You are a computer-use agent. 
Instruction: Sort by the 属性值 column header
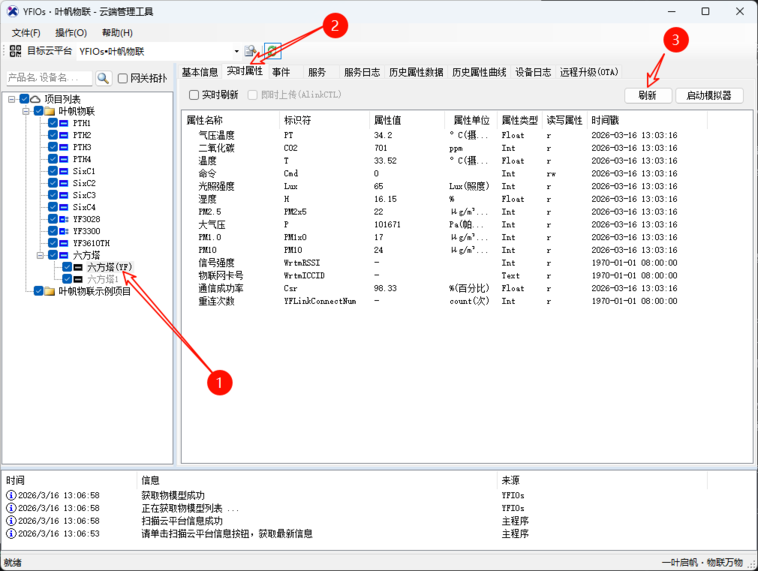pos(407,120)
